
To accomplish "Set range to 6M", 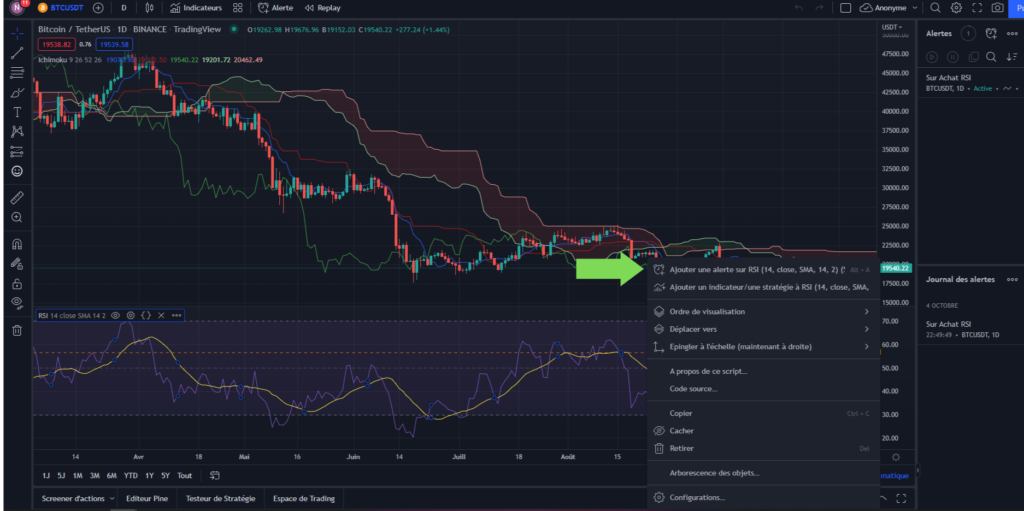I will point(112,476).
